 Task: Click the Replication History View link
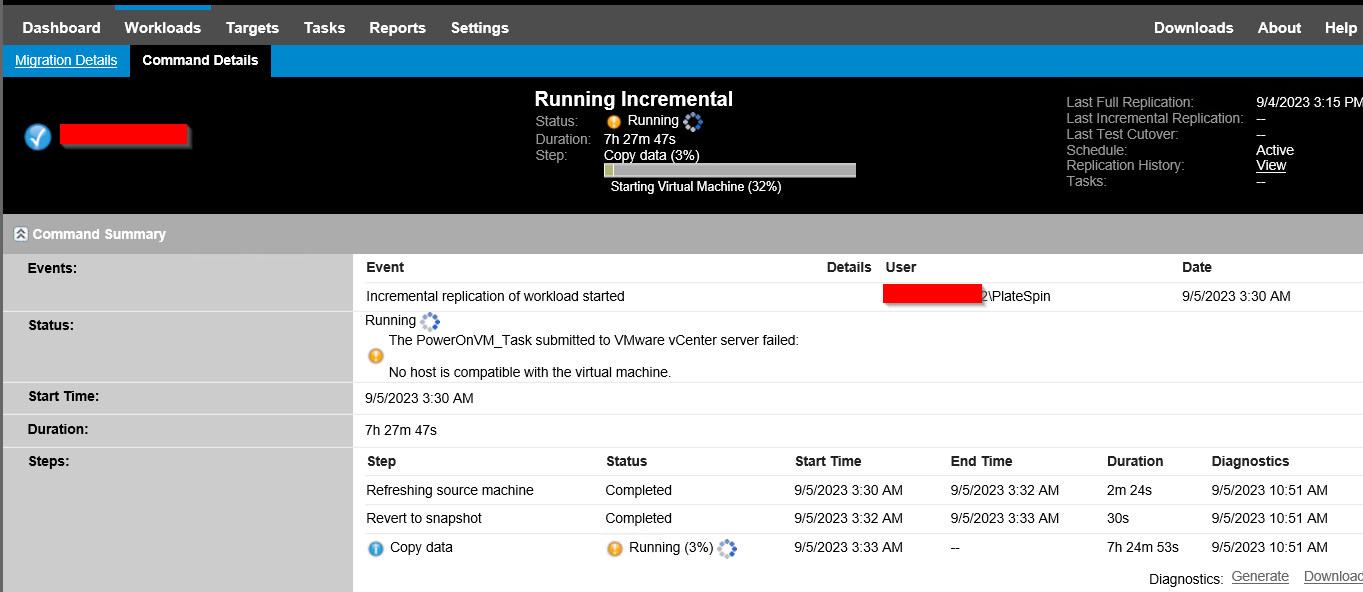pyautogui.click(x=1271, y=165)
